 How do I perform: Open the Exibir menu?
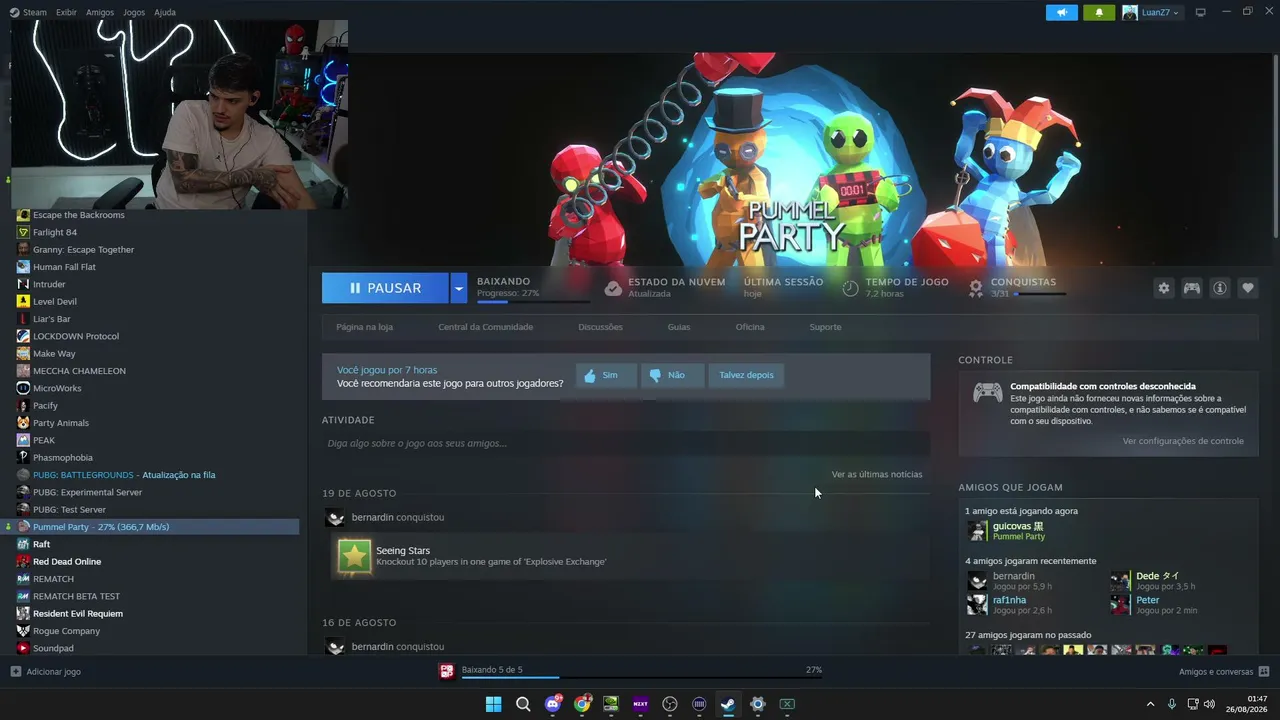[x=66, y=12]
